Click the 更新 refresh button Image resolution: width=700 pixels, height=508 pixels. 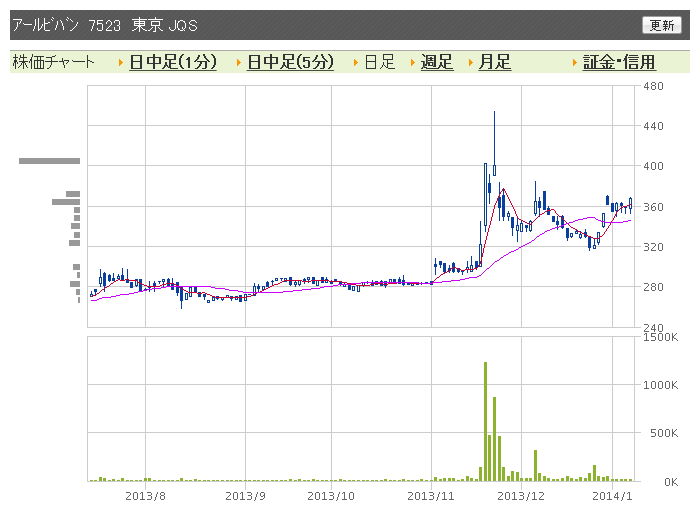tap(662, 25)
